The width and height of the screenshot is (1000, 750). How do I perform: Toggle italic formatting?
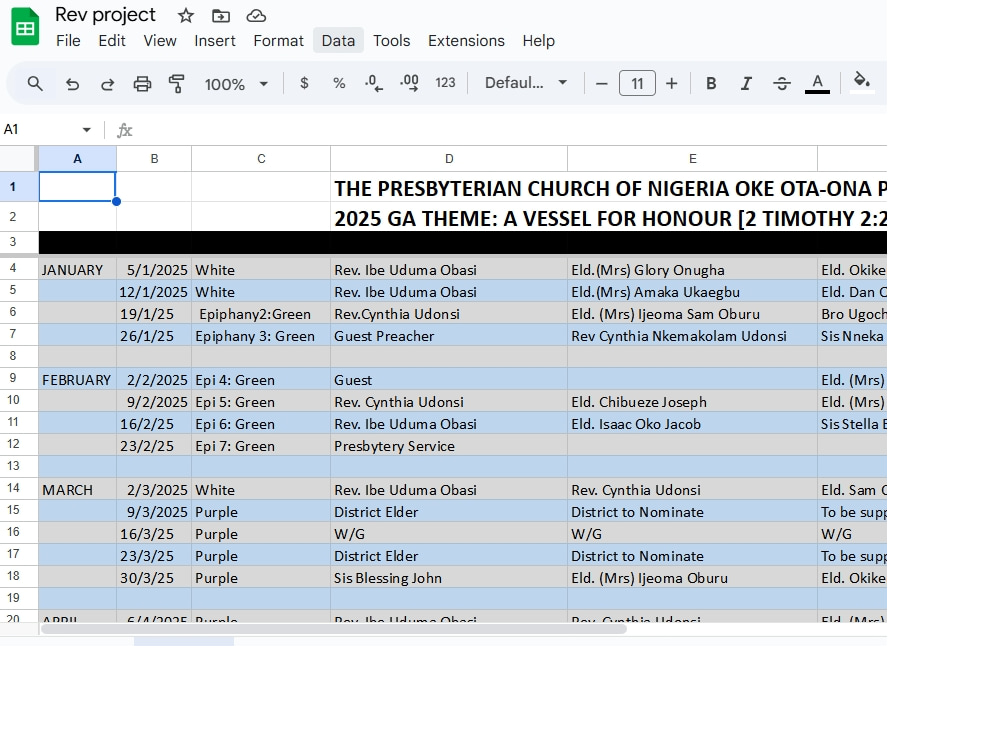(x=746, y=84)
